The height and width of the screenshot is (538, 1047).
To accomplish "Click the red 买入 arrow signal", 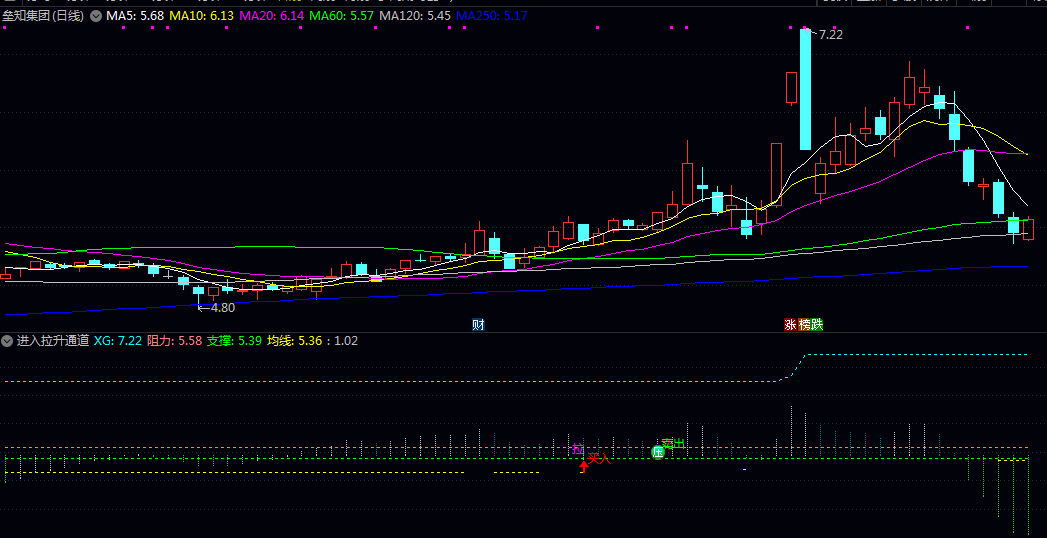I will 585,465.
